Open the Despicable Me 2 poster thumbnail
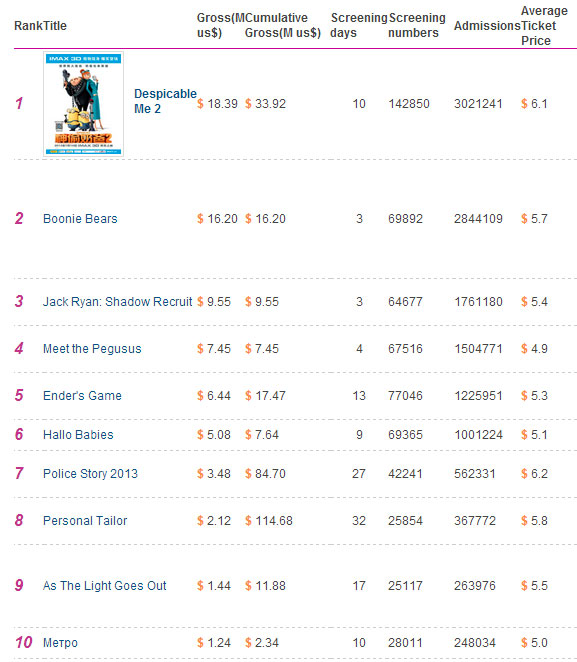The height and width of the screenshot is (662, 577). coord(84,104)
